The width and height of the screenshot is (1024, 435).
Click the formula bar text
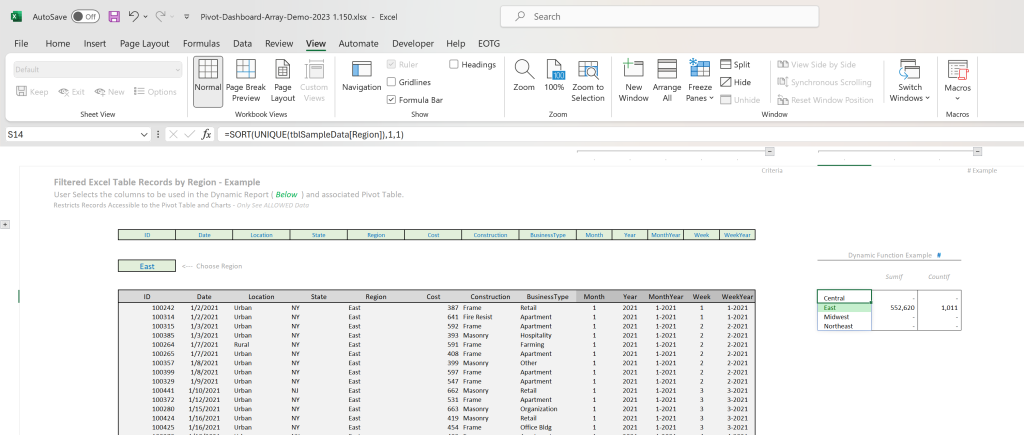click(x=314, y=135)
